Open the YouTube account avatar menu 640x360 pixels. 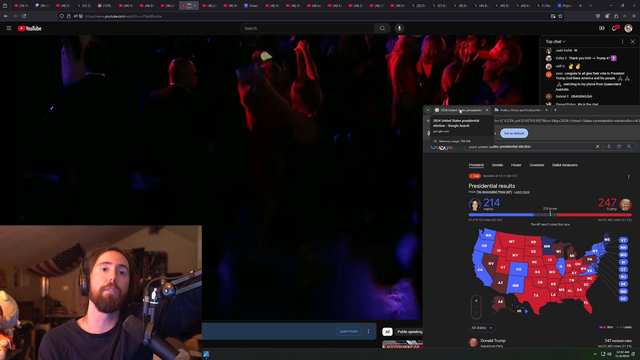pyautogui.click(x=628, y=28)
